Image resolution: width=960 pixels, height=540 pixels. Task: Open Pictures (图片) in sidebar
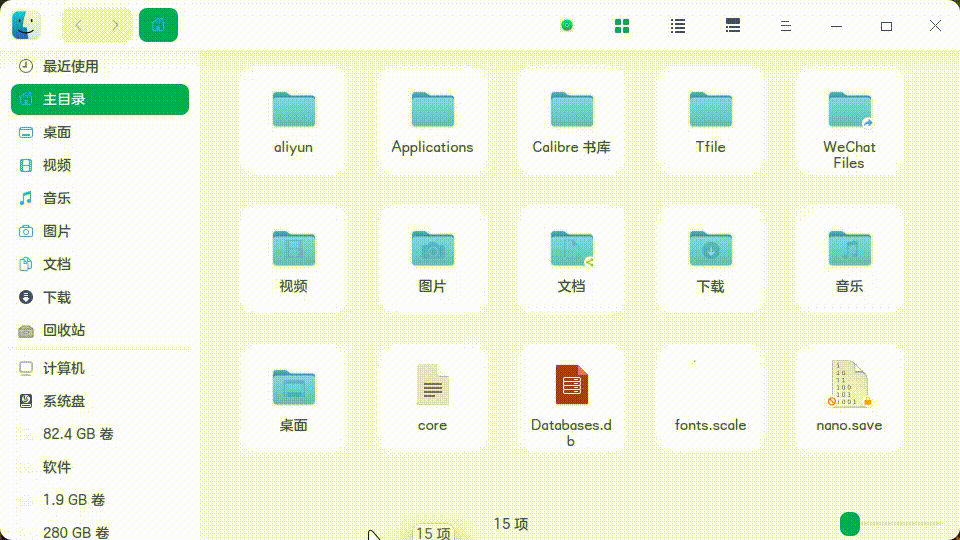pos(100,231)
